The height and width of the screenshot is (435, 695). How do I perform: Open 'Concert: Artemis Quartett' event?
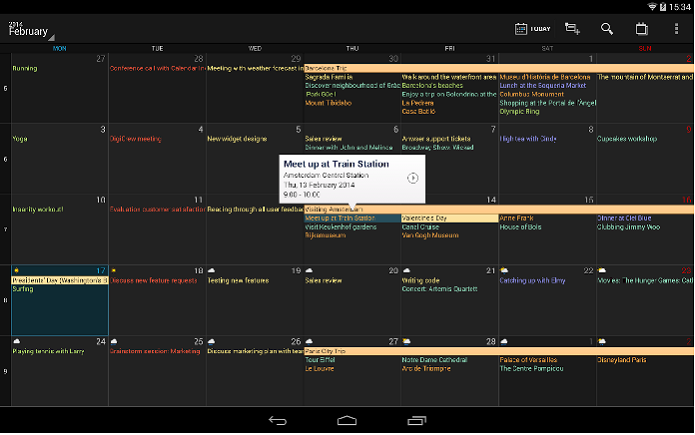[440, 289]
